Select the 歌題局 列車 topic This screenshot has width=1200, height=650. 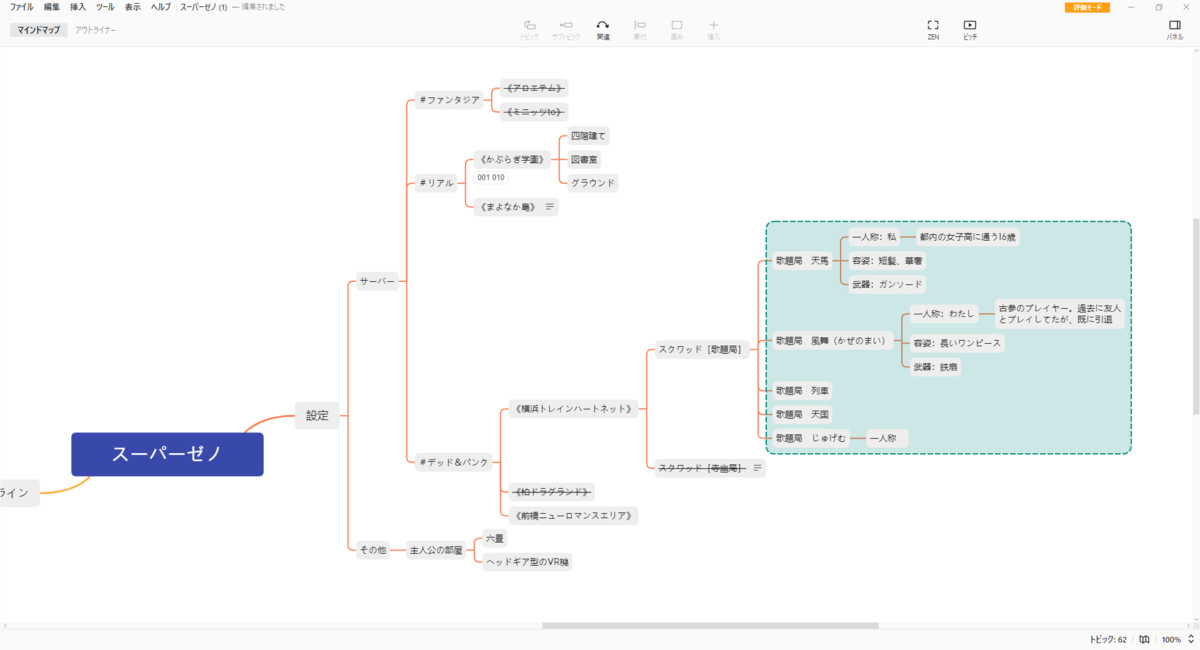(x=803, y=390)
